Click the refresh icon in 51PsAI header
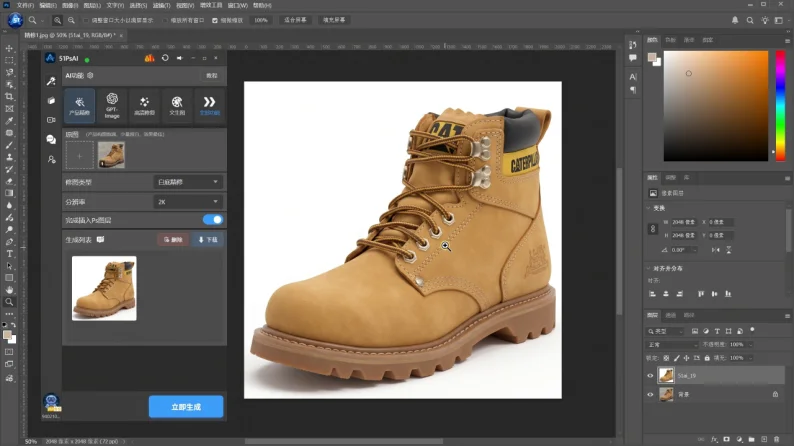Viewport: 794px width, 447px height. tap(165, 58)
